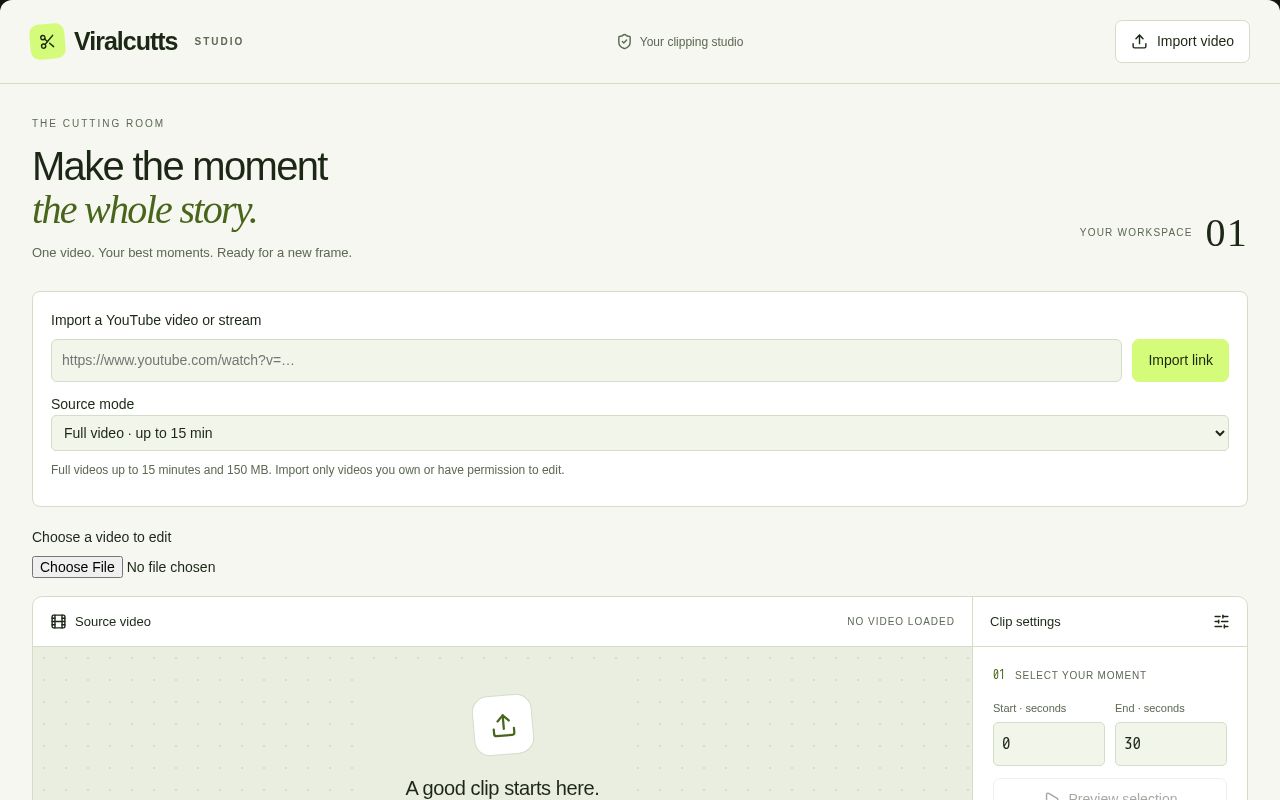This screenshot has width=1280, height=800.
Task: Click the 'Source mode' label
Action: (93, 404)
